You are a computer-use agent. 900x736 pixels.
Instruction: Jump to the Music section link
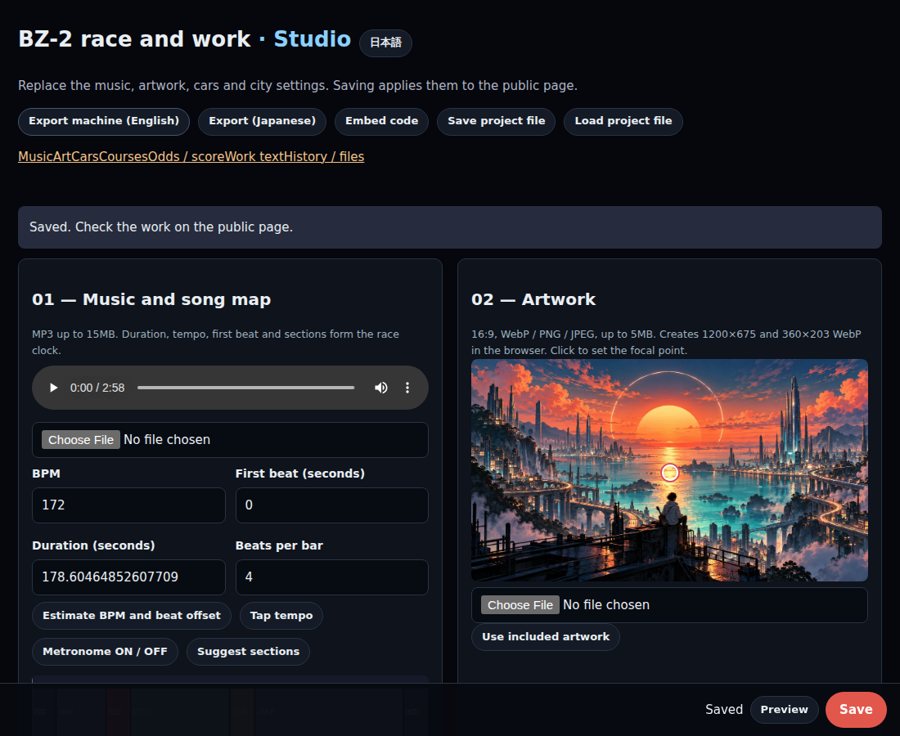35,157
